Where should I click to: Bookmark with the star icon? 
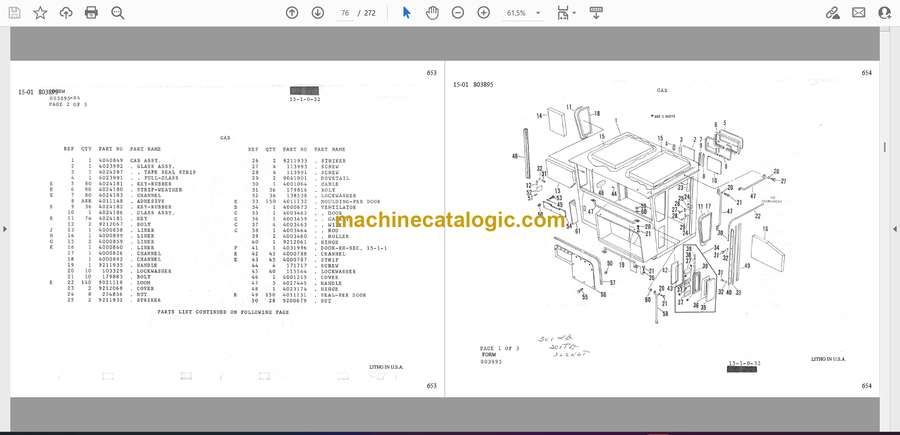point(40,13)
